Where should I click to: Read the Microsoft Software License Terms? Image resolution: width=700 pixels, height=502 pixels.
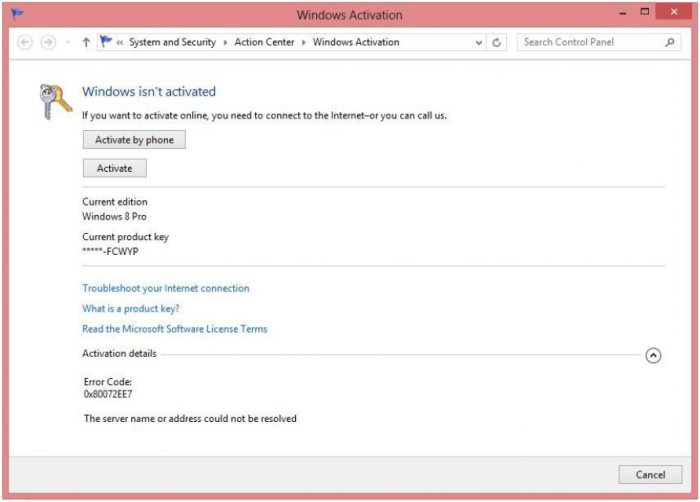175,329
